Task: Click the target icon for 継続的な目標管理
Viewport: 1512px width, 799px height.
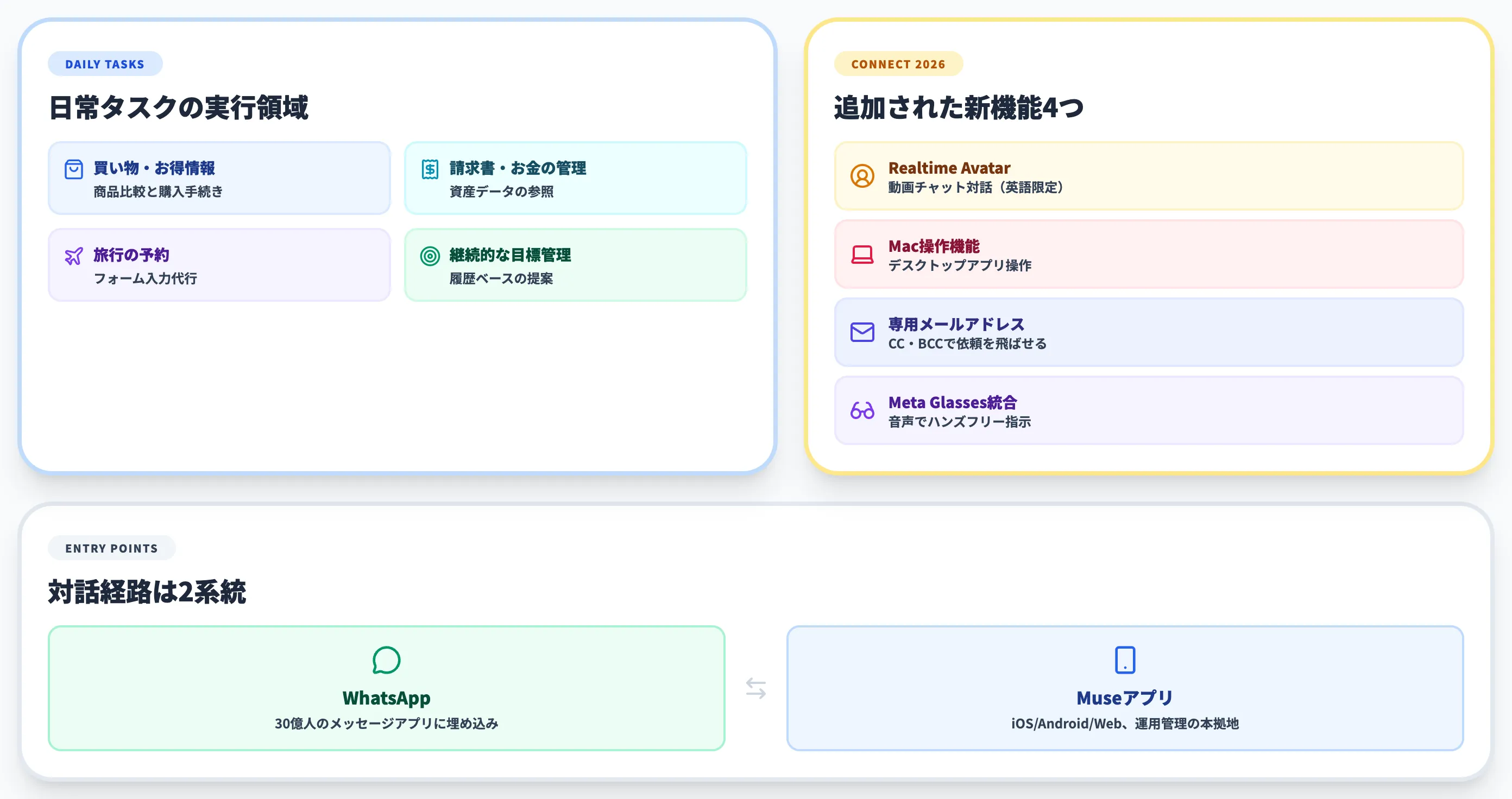Action: pos(430,256)
